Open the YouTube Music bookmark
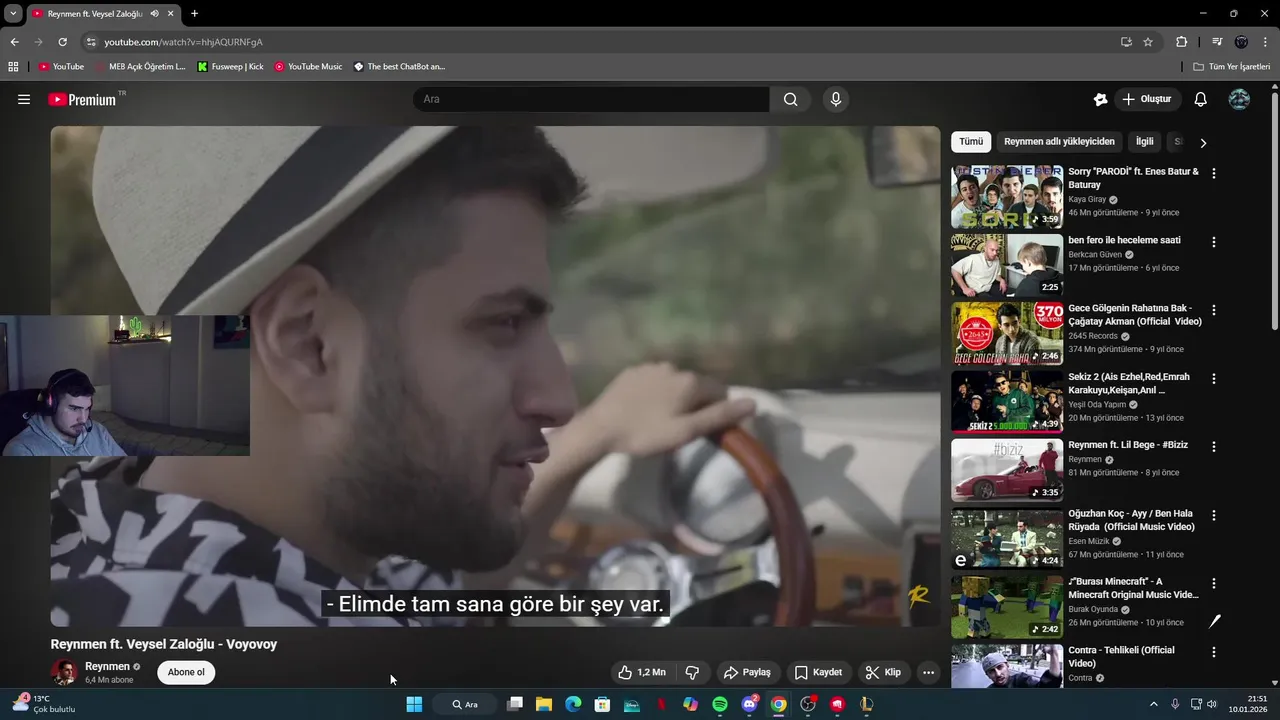 (308, 67)
